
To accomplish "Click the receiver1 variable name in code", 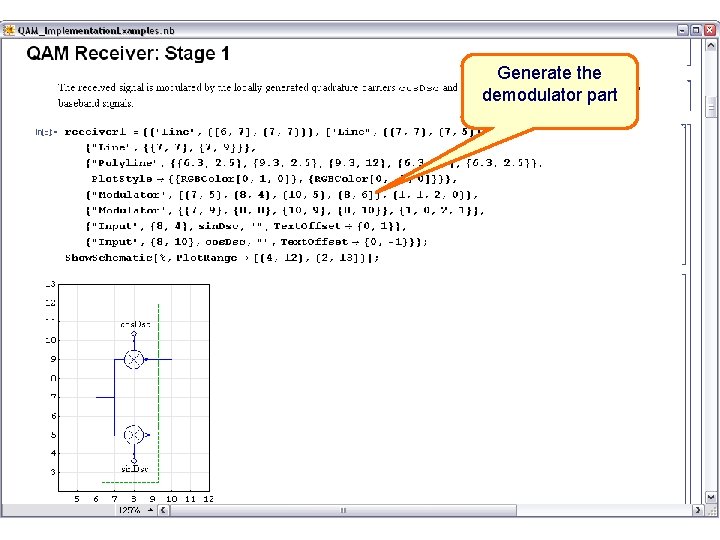I will pos(95,132).
